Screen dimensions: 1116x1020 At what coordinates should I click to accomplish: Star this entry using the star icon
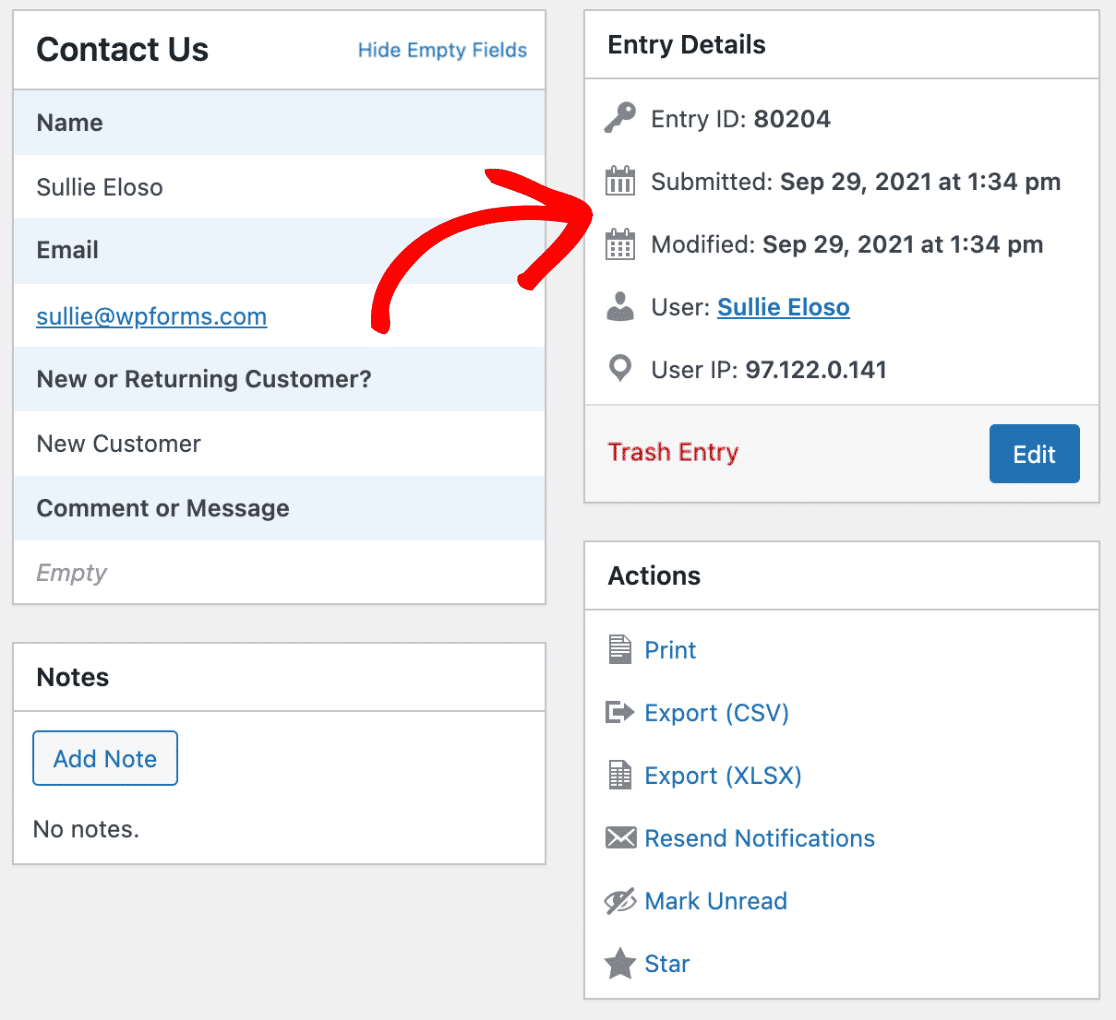coord(621,963)
